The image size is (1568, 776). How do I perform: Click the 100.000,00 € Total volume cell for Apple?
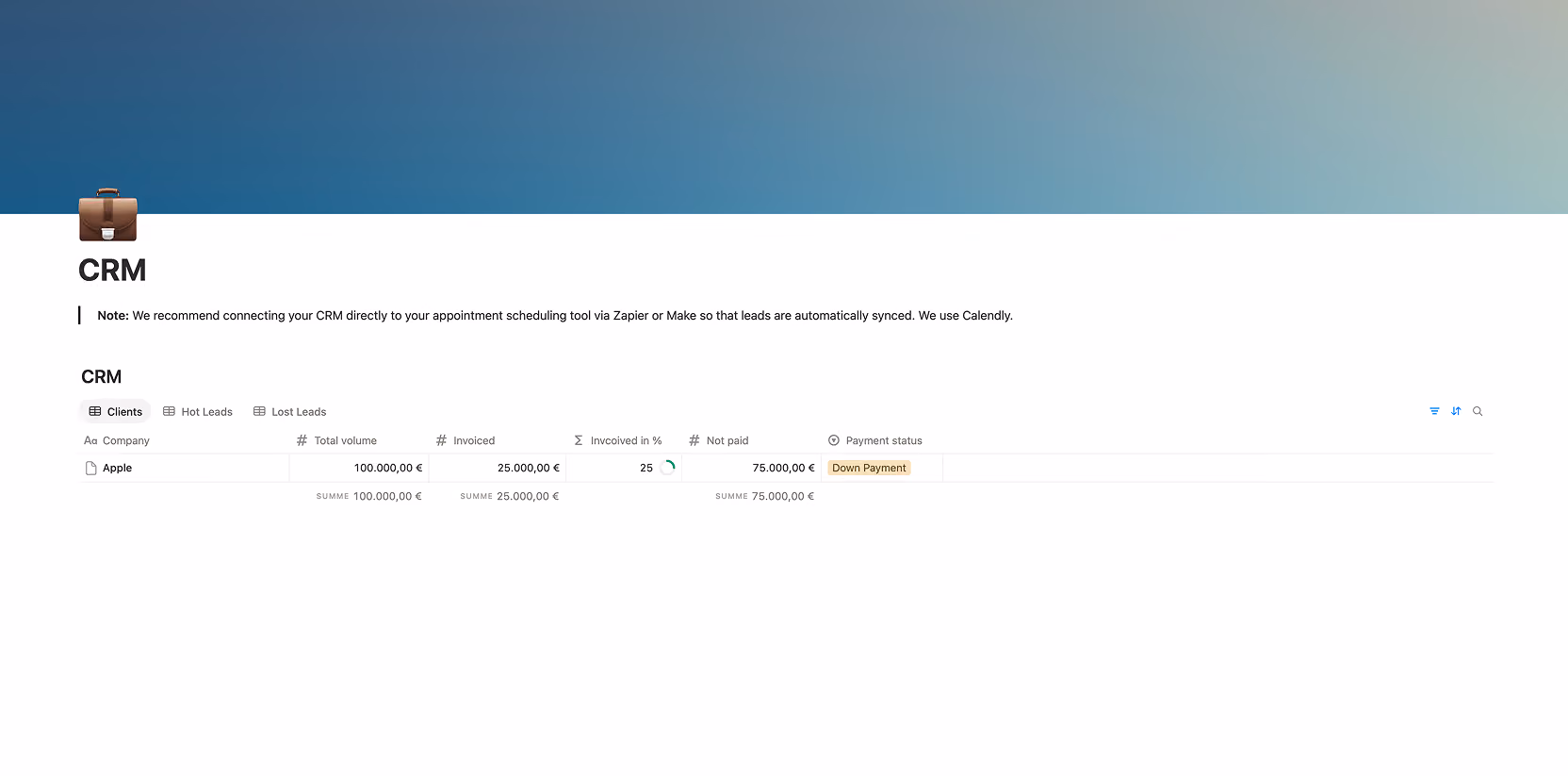tap(359, 468)
